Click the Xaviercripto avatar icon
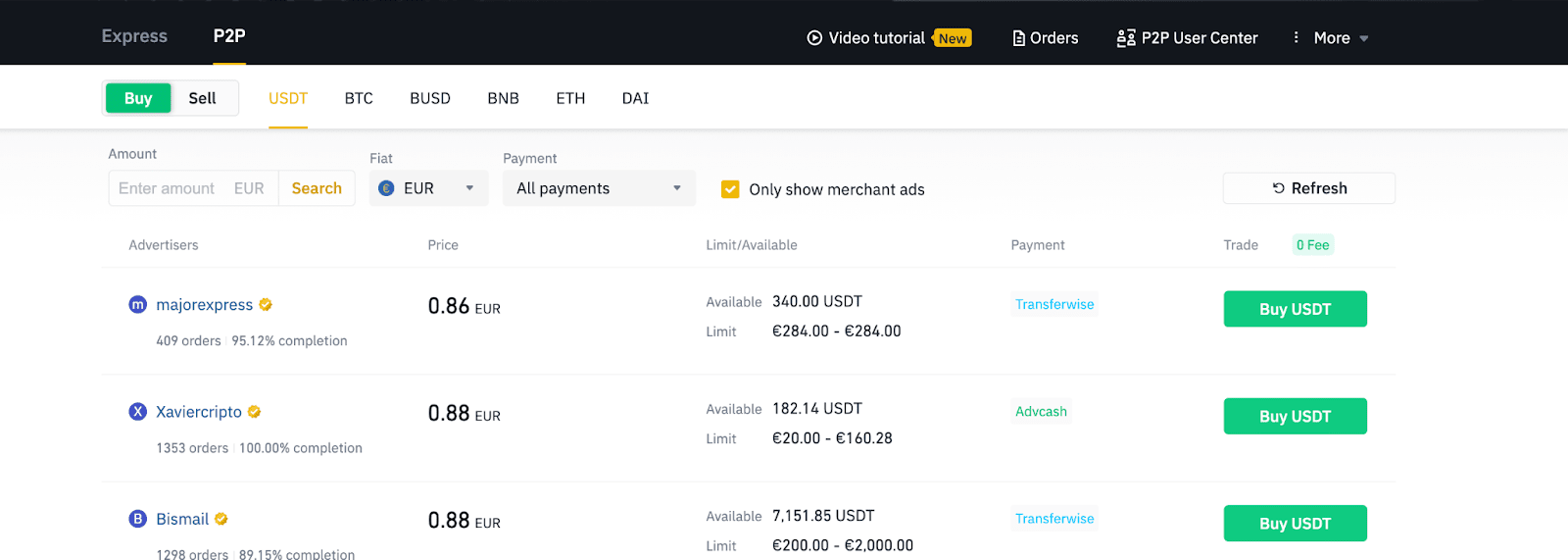 tap(138, 412)
